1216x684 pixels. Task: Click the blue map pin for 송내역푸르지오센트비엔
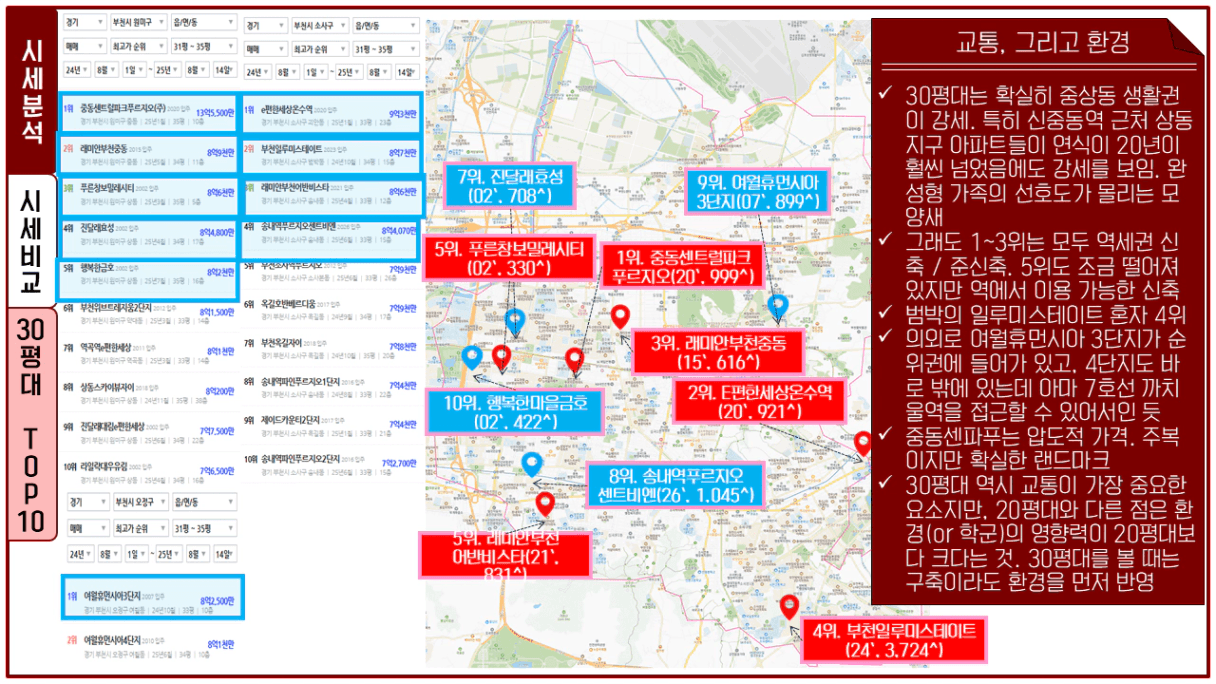click(533, 464)
